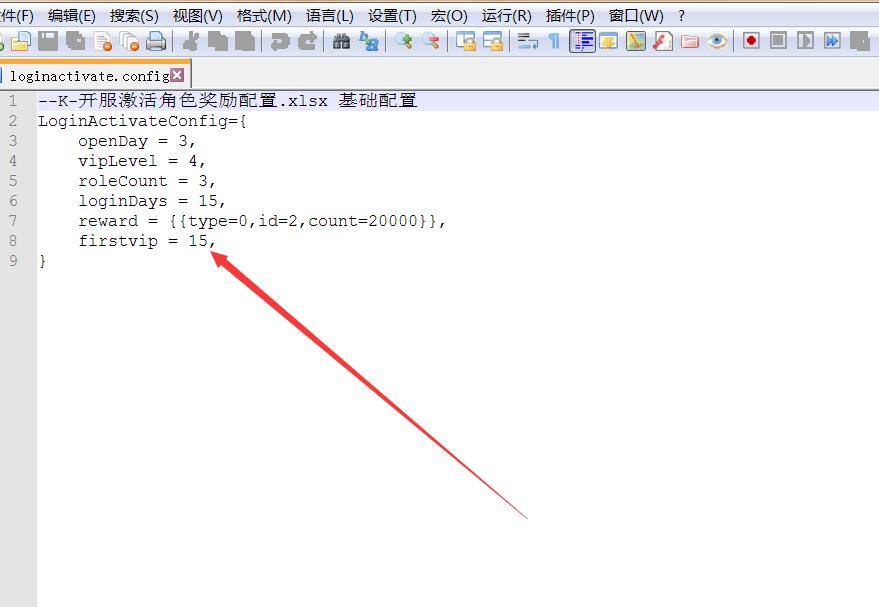Image resolution: width=879 pixels, height=607 pixels.
Task: Click the closing brace on line 9
Action: coord(43,261)
